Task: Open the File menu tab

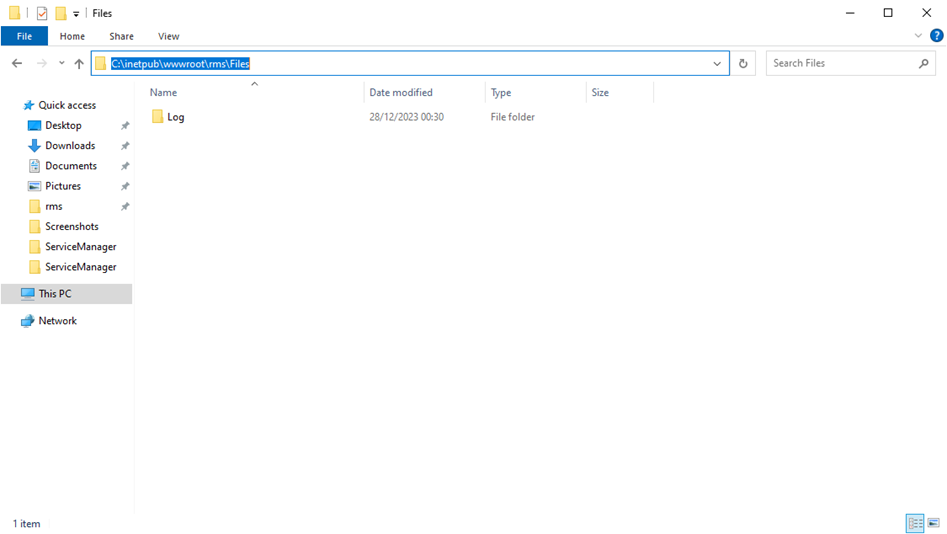Action: click(x=24, y=36)
